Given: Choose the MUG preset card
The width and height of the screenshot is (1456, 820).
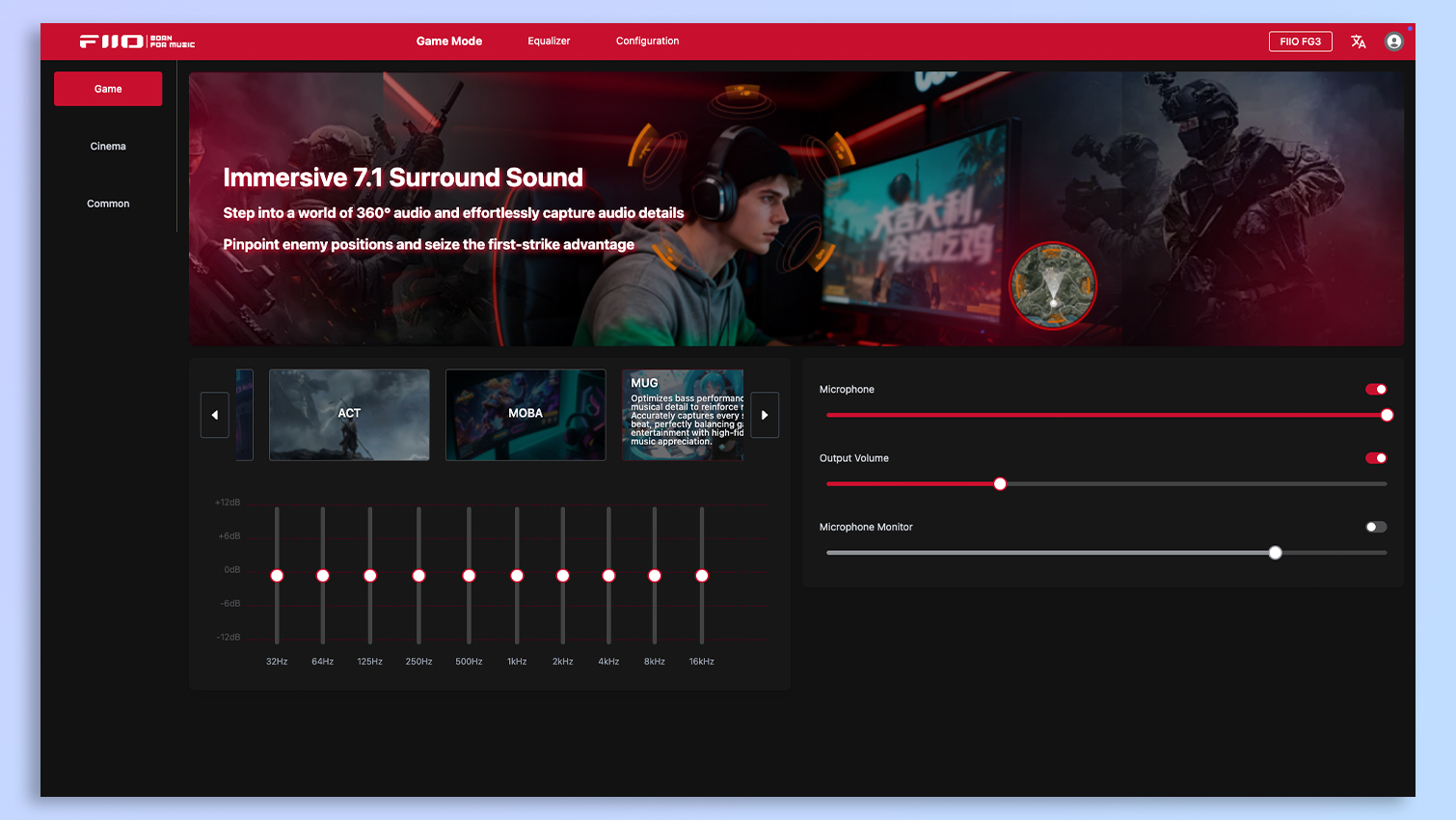Looking at the screenshot, I should tap(683, 415).
